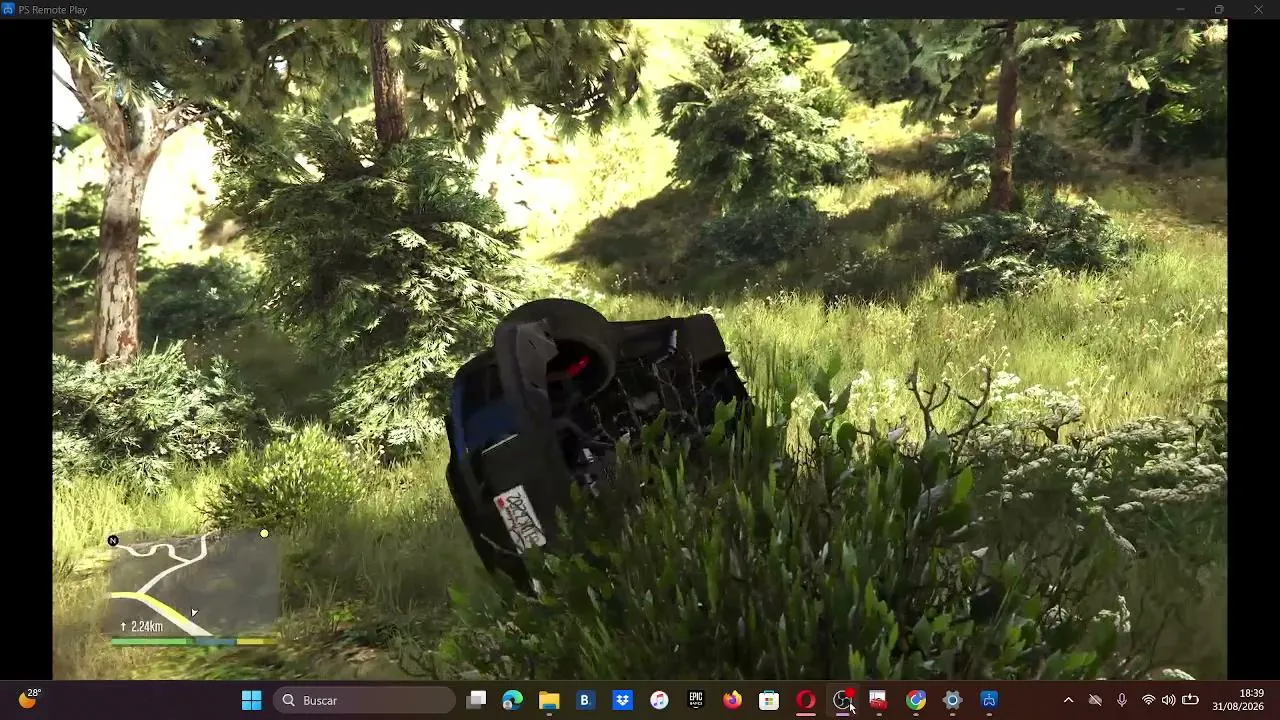Screen dimensions: 1280x720
Task: Switch to Opera browser on the taskbar
Action: coord(806,700)
